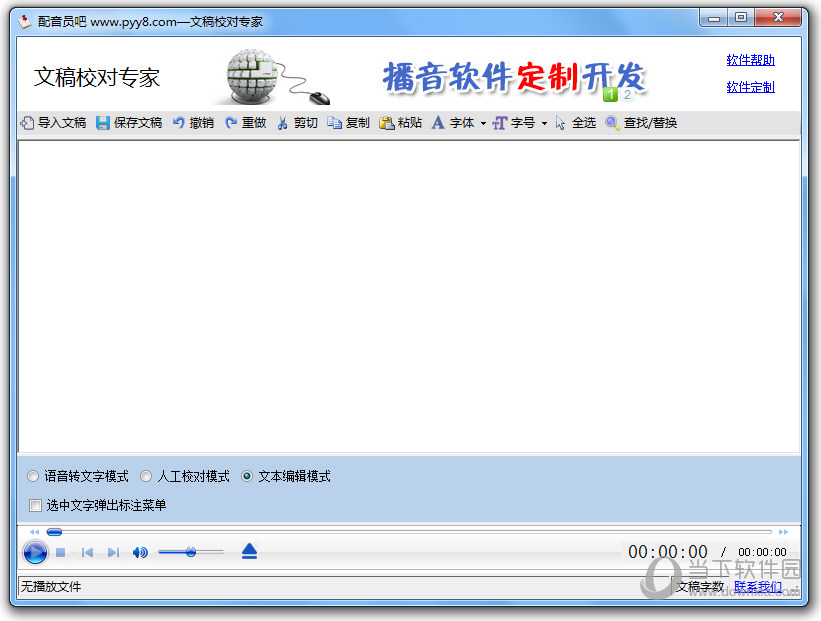Click the 播音软件定制开发 banner
821x621 pixels.
[x=514, y=77]
